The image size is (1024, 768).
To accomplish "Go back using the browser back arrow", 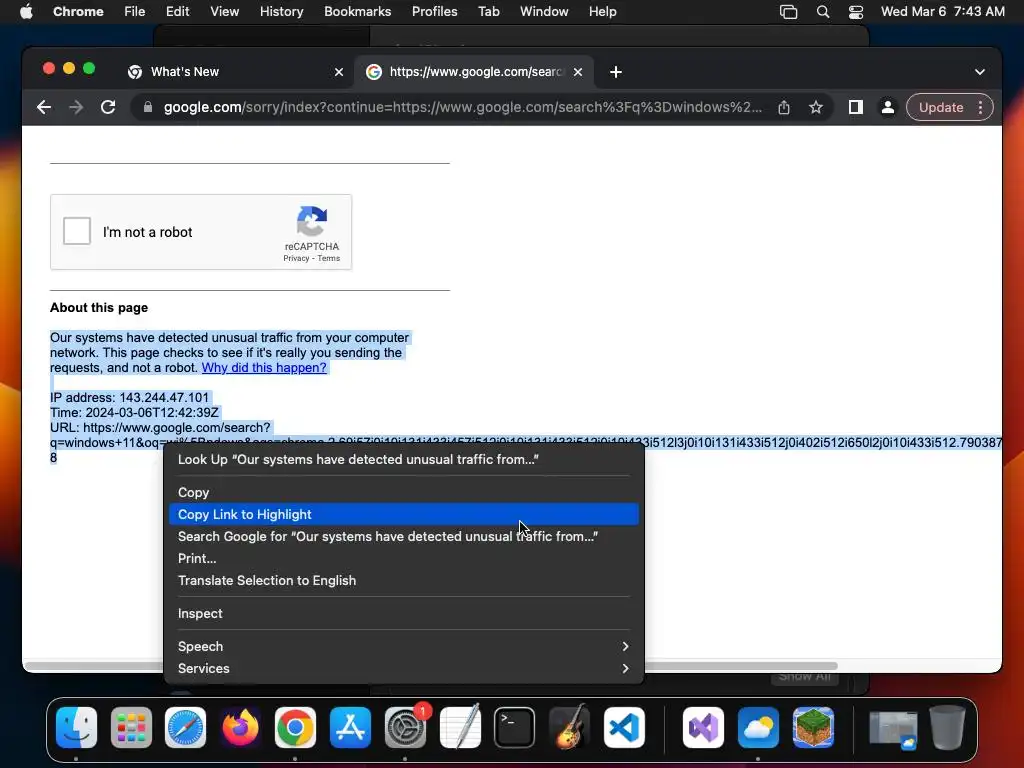I will click(x=44, y=107).
